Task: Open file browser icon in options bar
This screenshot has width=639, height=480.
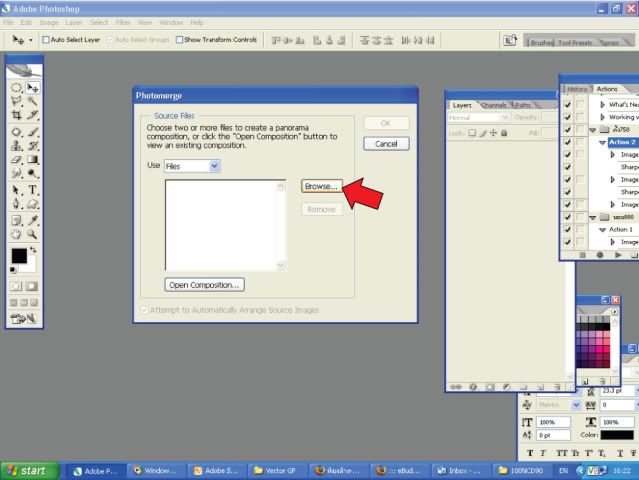Action: [510, 40]
